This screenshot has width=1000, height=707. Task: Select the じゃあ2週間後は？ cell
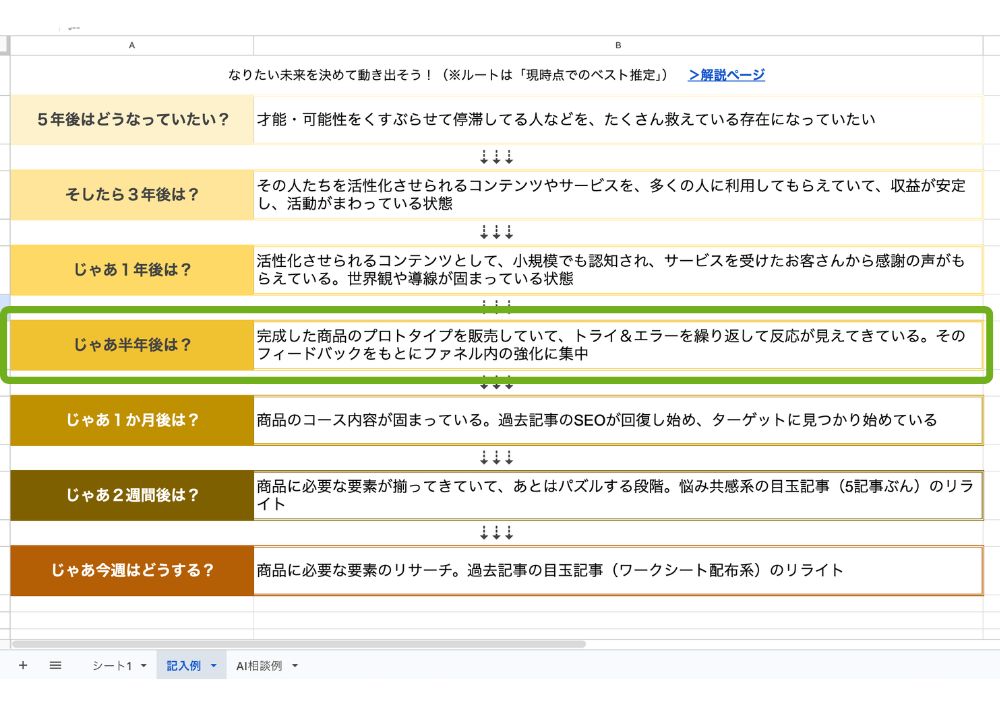click(x=132, y=495)
